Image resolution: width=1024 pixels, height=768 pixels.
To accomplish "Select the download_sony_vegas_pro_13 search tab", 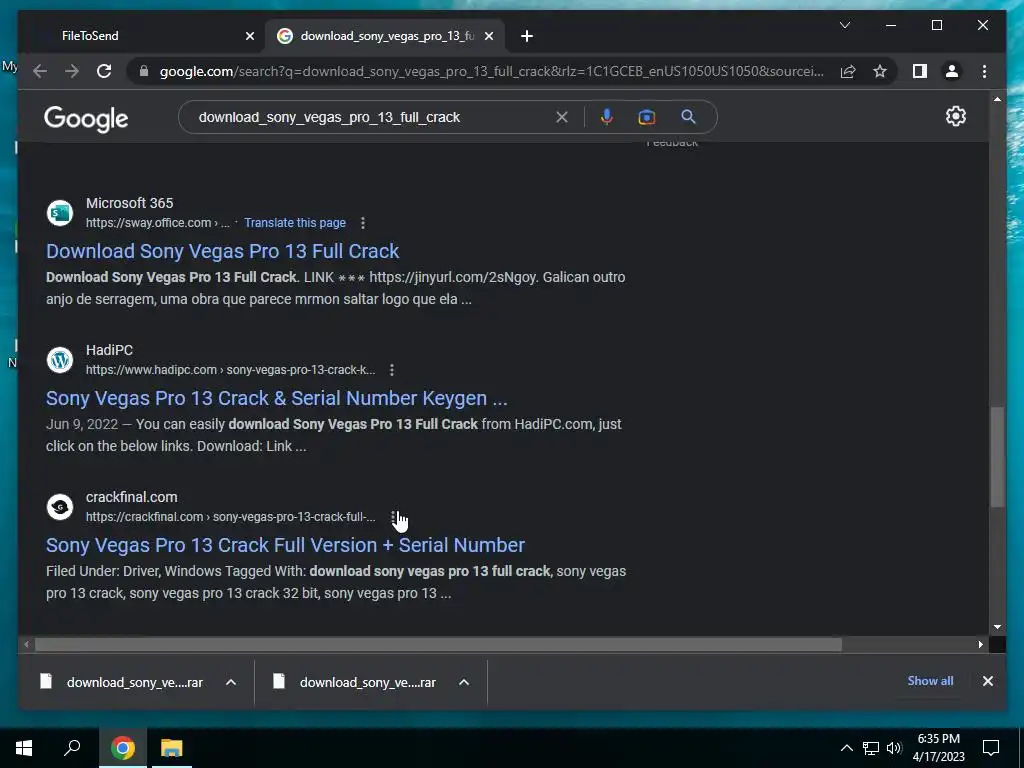I will coord(387,36).
